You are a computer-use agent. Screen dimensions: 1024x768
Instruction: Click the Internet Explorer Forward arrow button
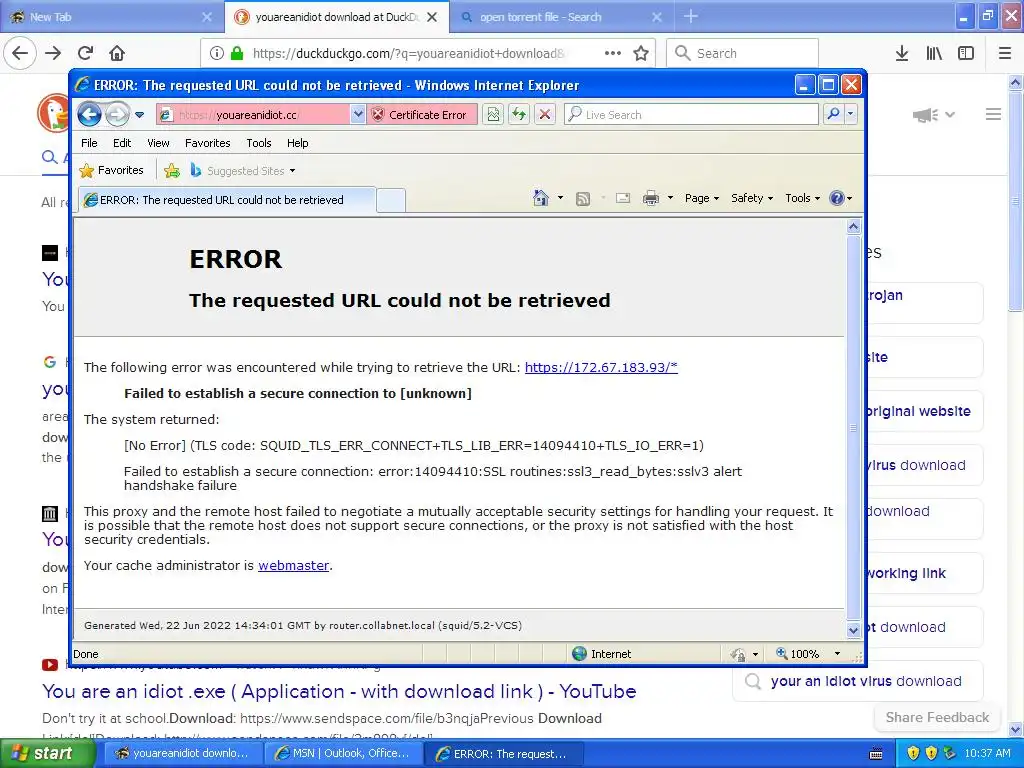pyautogui.click(x=118, y=115)
